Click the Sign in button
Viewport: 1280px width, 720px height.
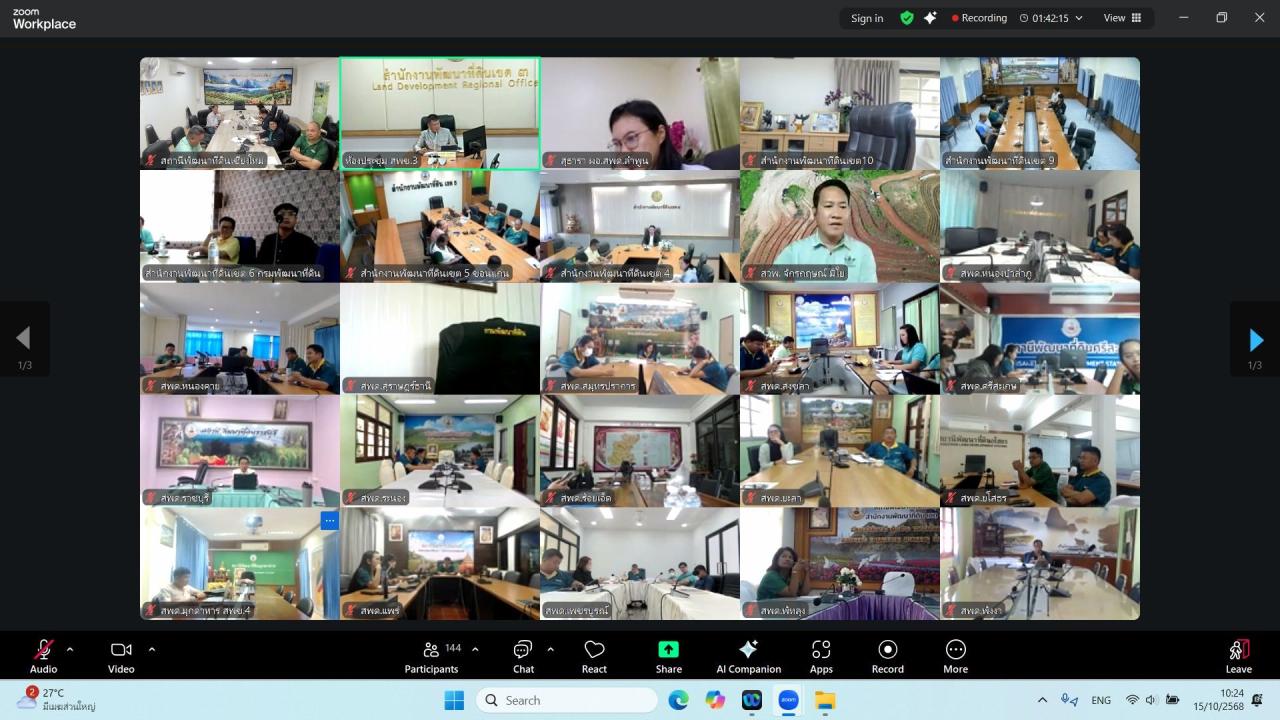(867, 18)
